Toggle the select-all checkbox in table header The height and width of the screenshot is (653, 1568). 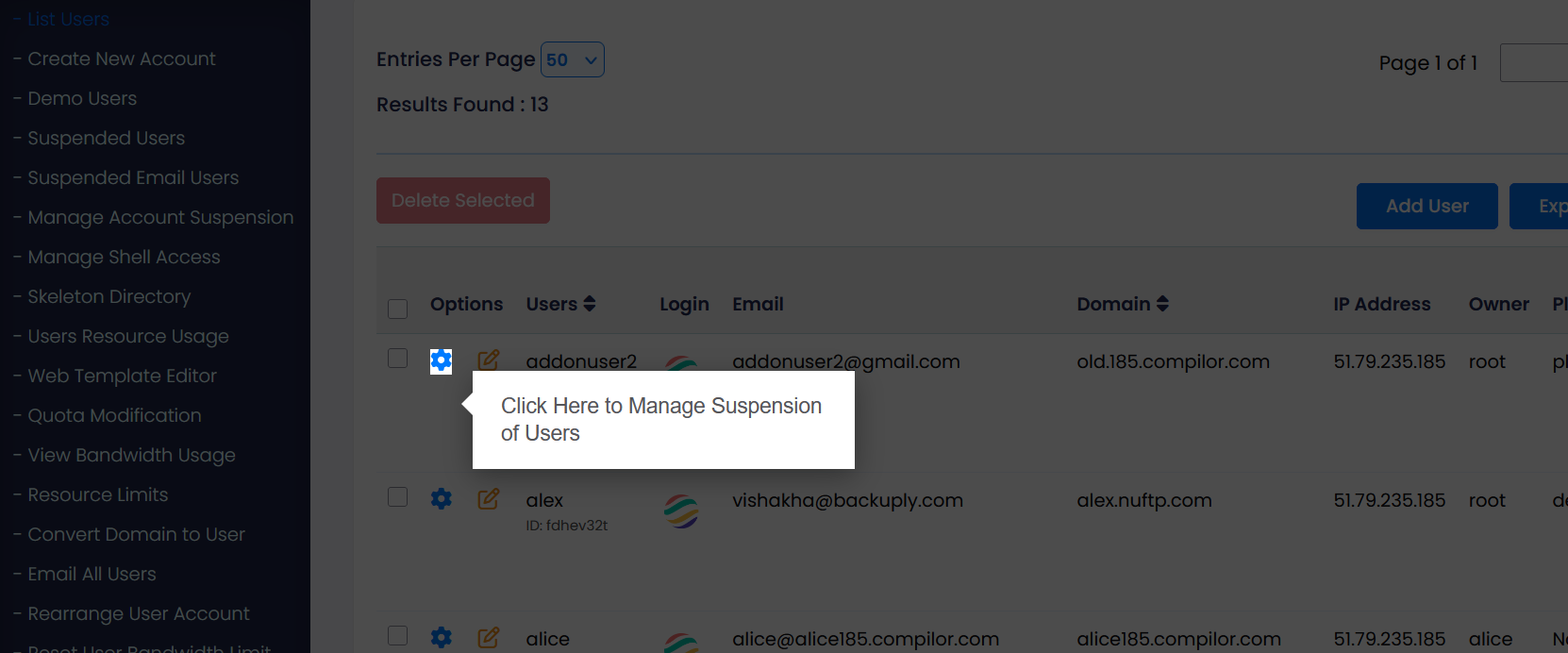[x=398, y=309]
